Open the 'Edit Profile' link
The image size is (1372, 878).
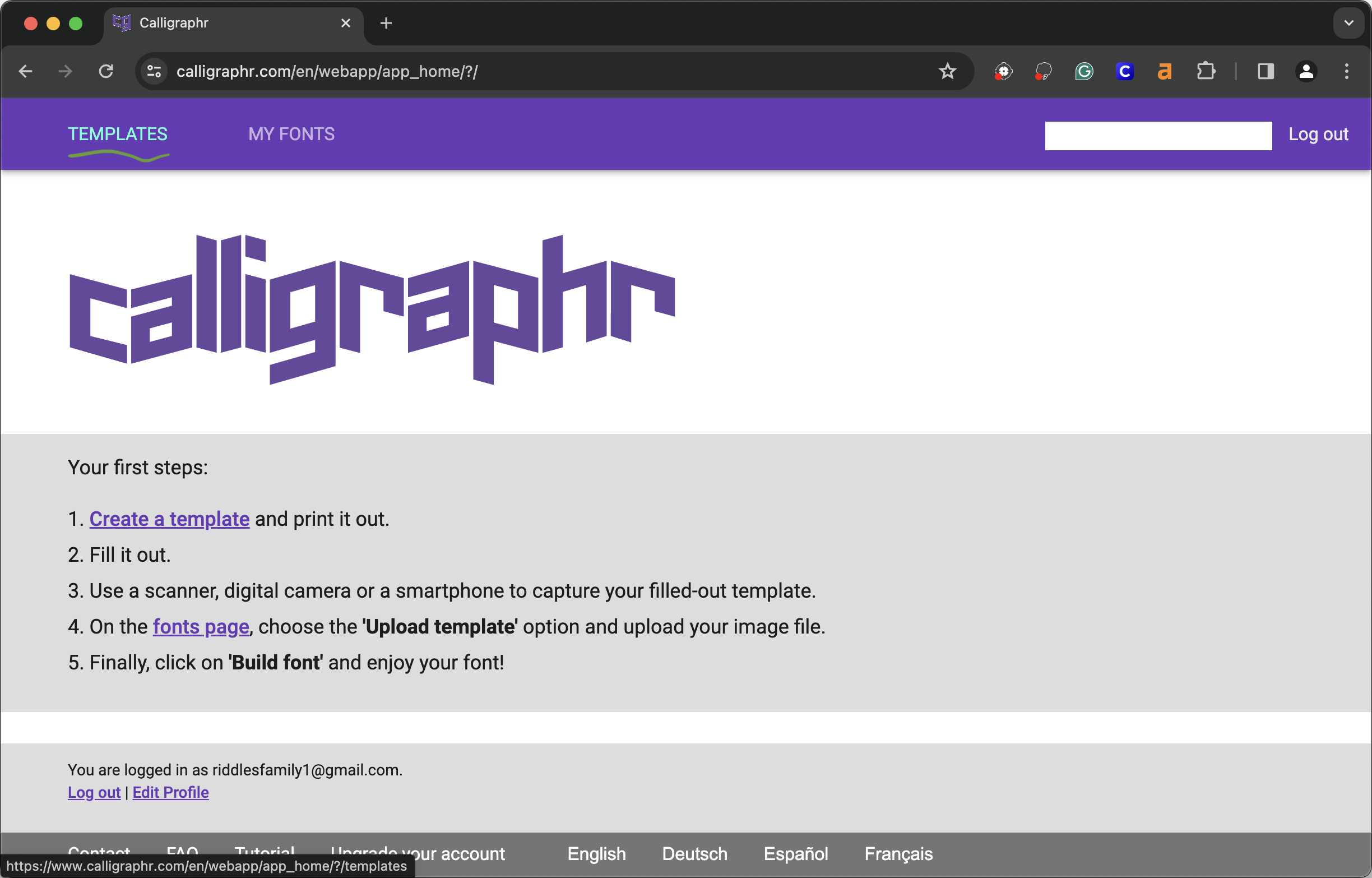170,792
